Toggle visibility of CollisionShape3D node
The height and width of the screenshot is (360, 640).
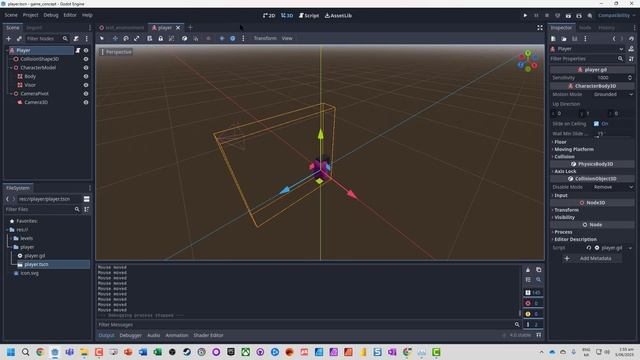(86, 59)
